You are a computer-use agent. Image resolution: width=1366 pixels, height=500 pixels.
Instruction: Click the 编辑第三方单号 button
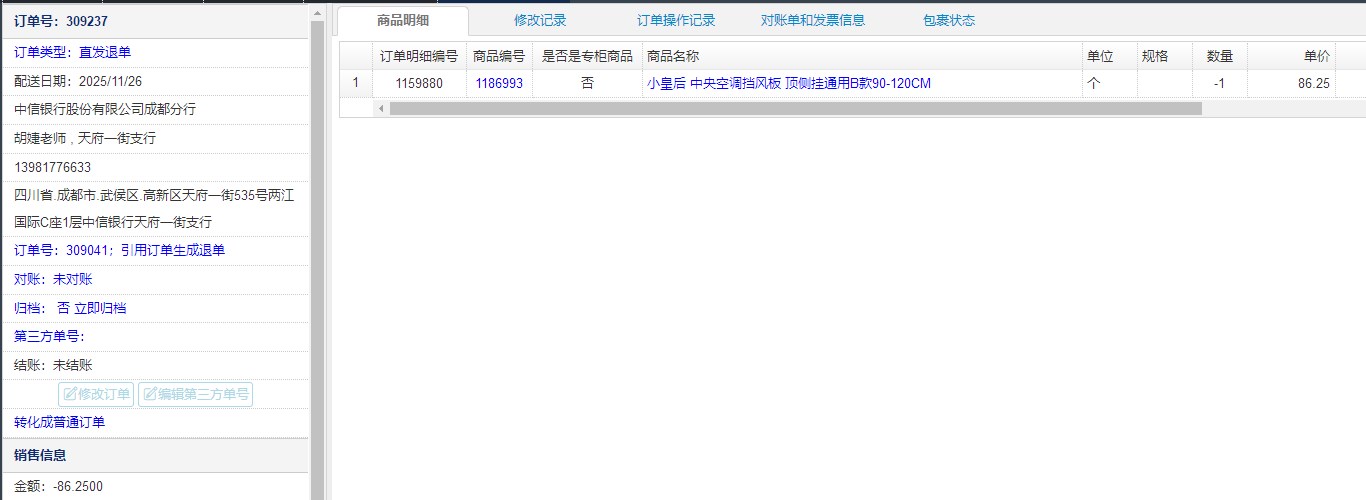195,394
